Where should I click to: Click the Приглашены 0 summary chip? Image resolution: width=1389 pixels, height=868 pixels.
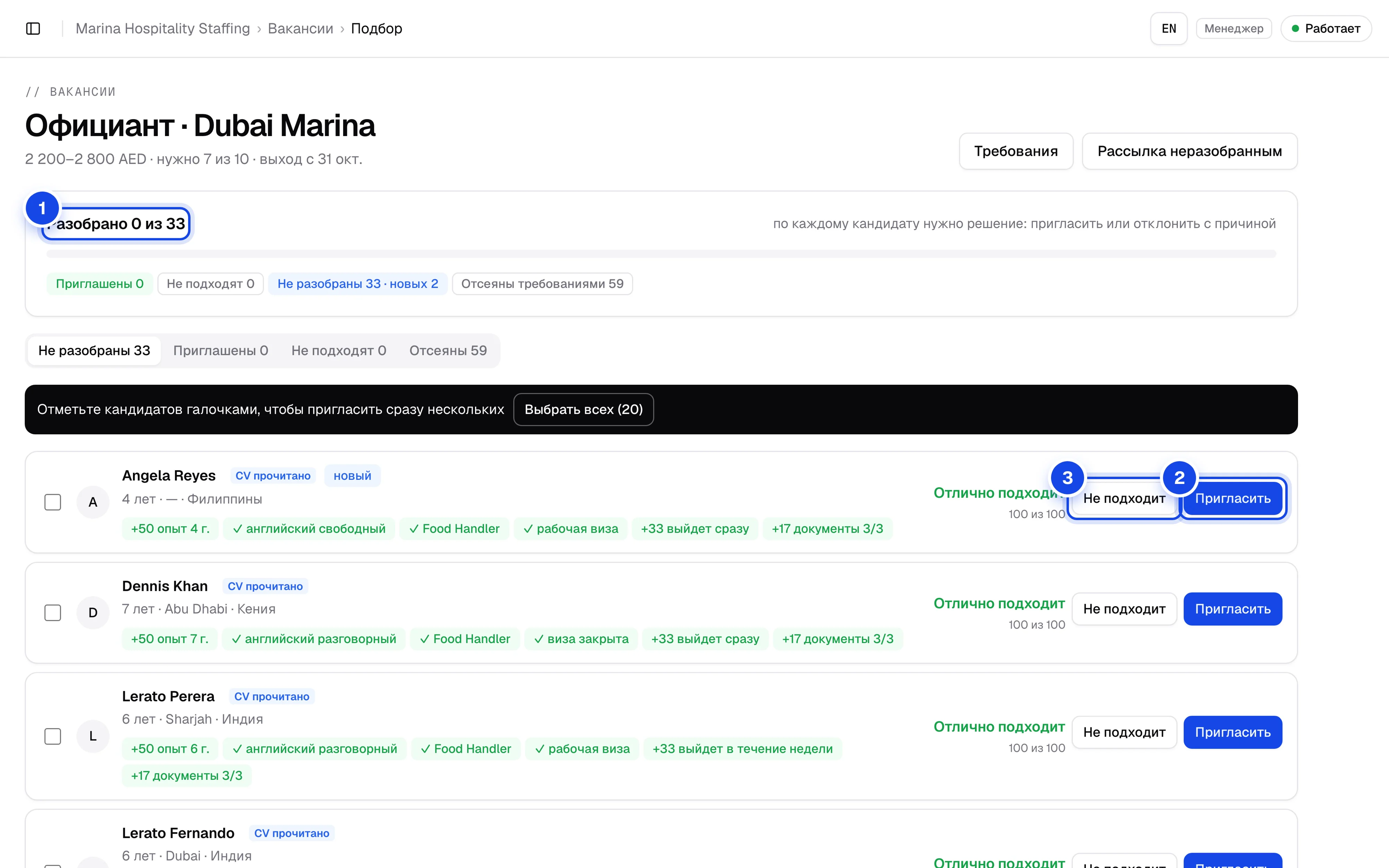click(99, 284)
